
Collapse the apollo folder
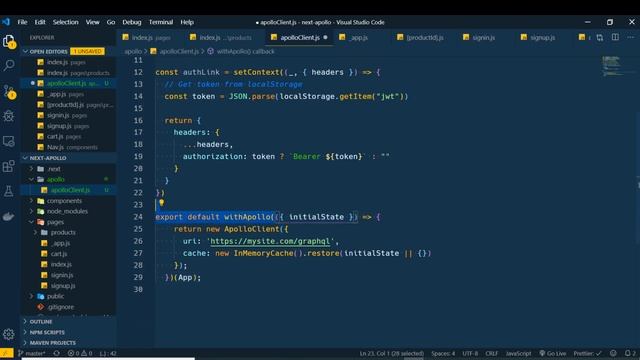31,179
